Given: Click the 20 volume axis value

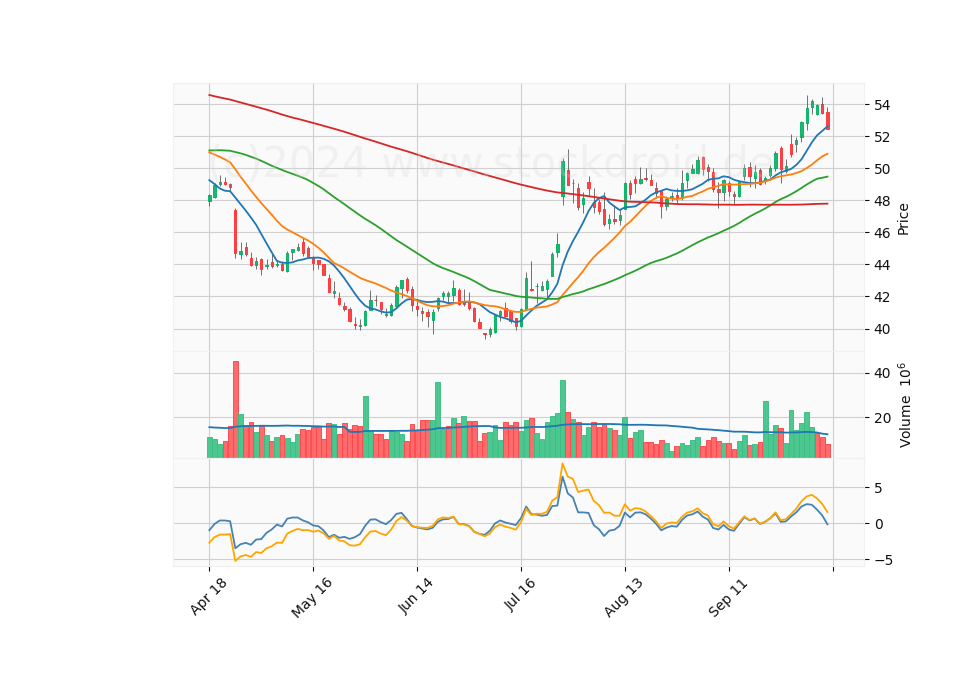Looking at the screenshot, I should (882, 418).
